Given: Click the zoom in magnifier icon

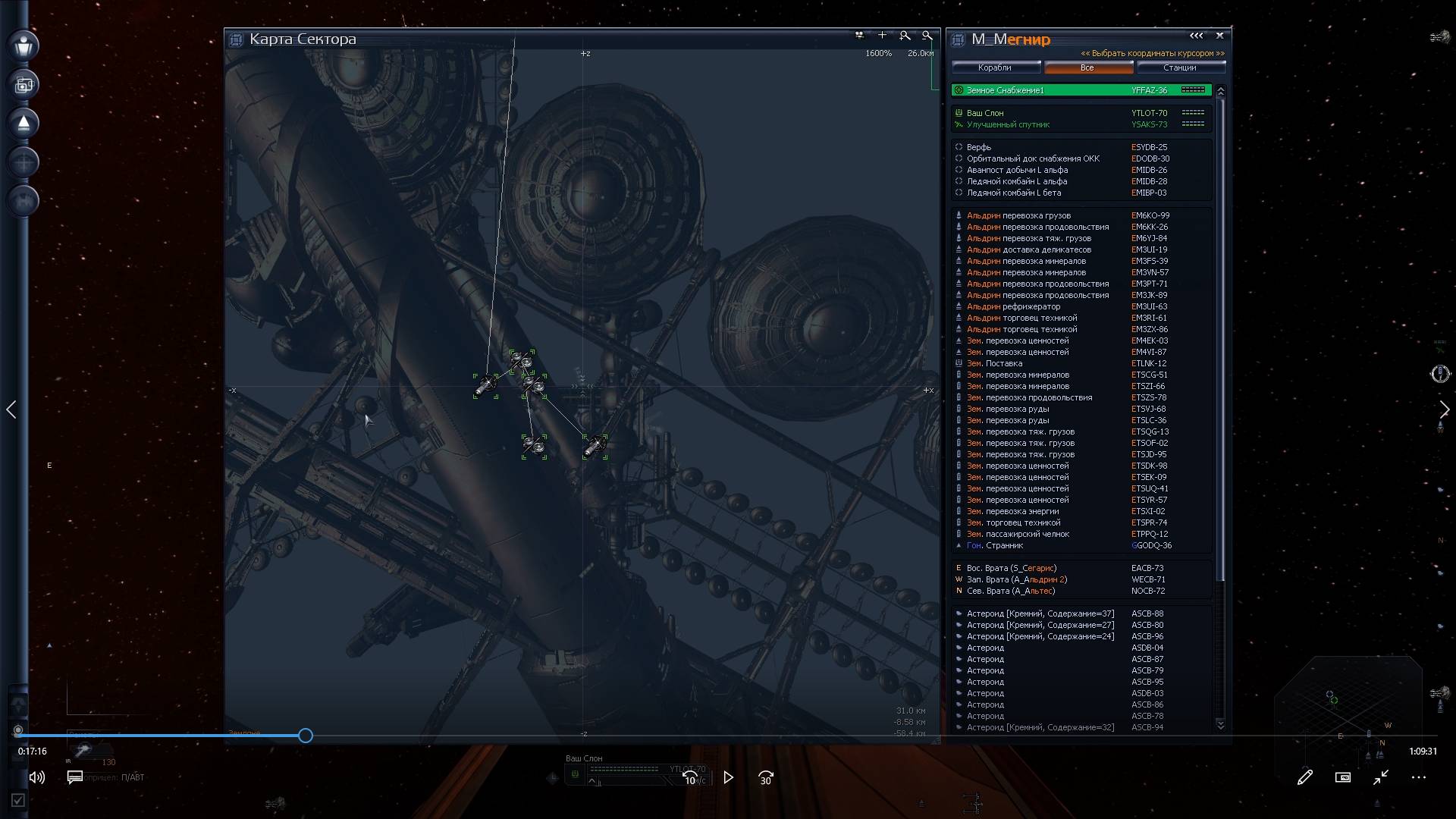Looking at the screenshot, I should click(905, 36).
